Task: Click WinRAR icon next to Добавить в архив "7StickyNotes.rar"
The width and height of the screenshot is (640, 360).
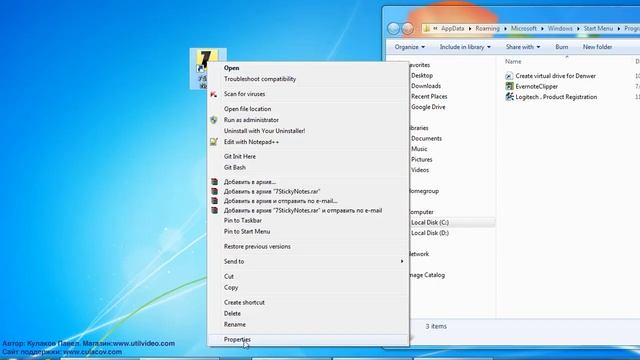Action: pyautogui.click(x=214, y=191)
